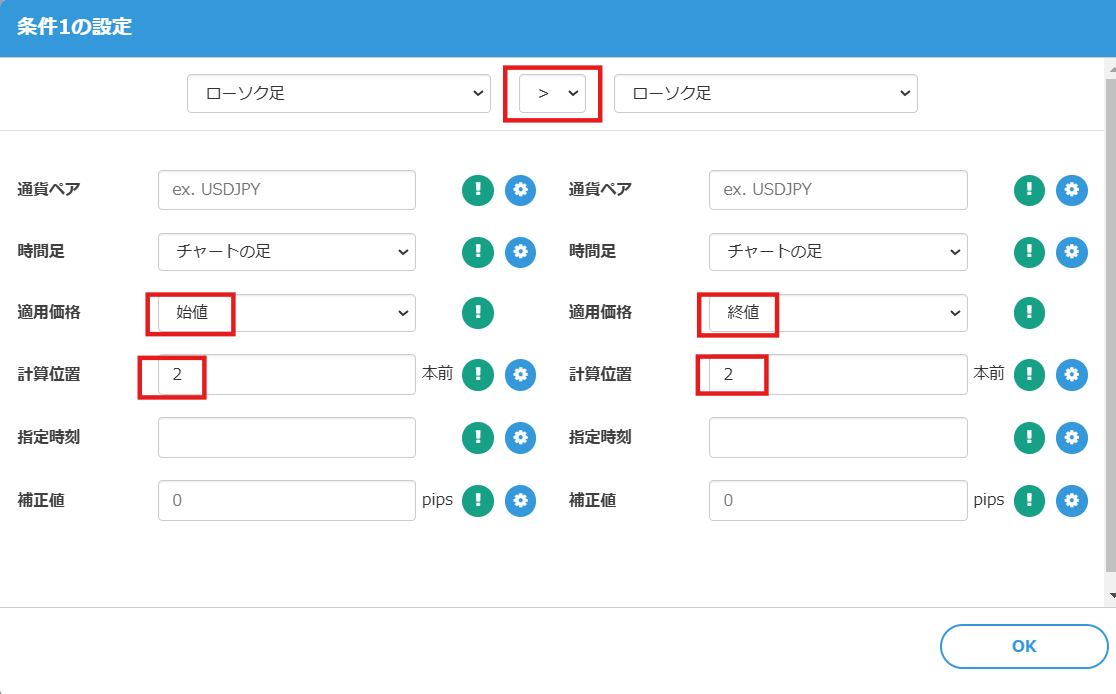Click right 計算位置 blue gear icon

(1072, 375)
